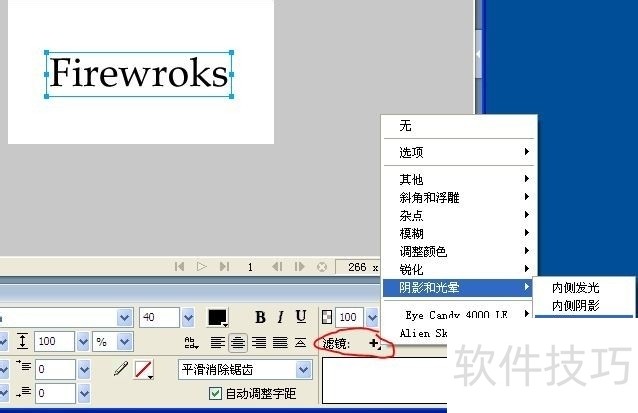The width and height of the screenshot is (638, 413).
Task: Click the leading value field showing 100
Action: point(55,341)
